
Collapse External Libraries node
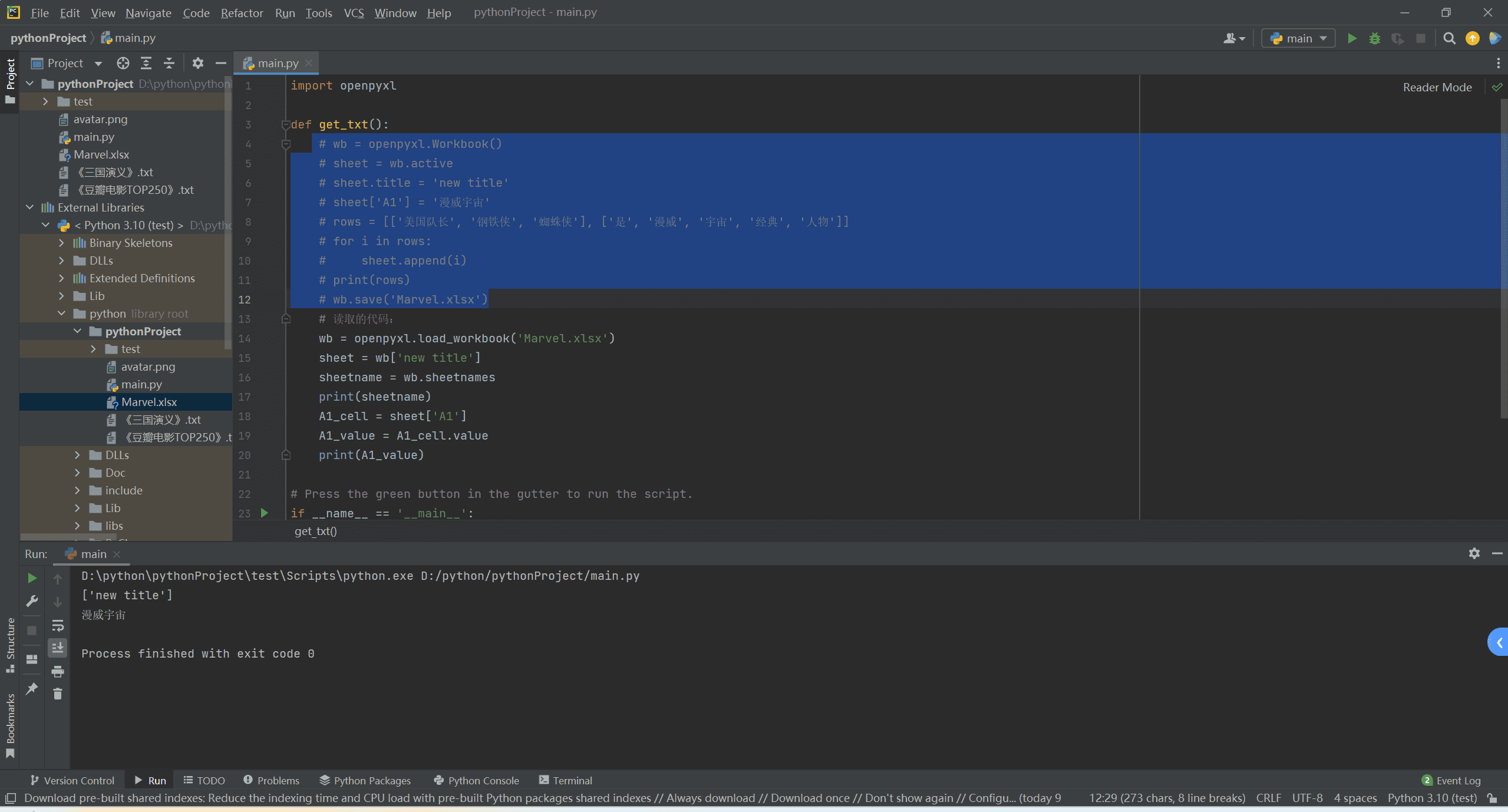click(30, 207)
